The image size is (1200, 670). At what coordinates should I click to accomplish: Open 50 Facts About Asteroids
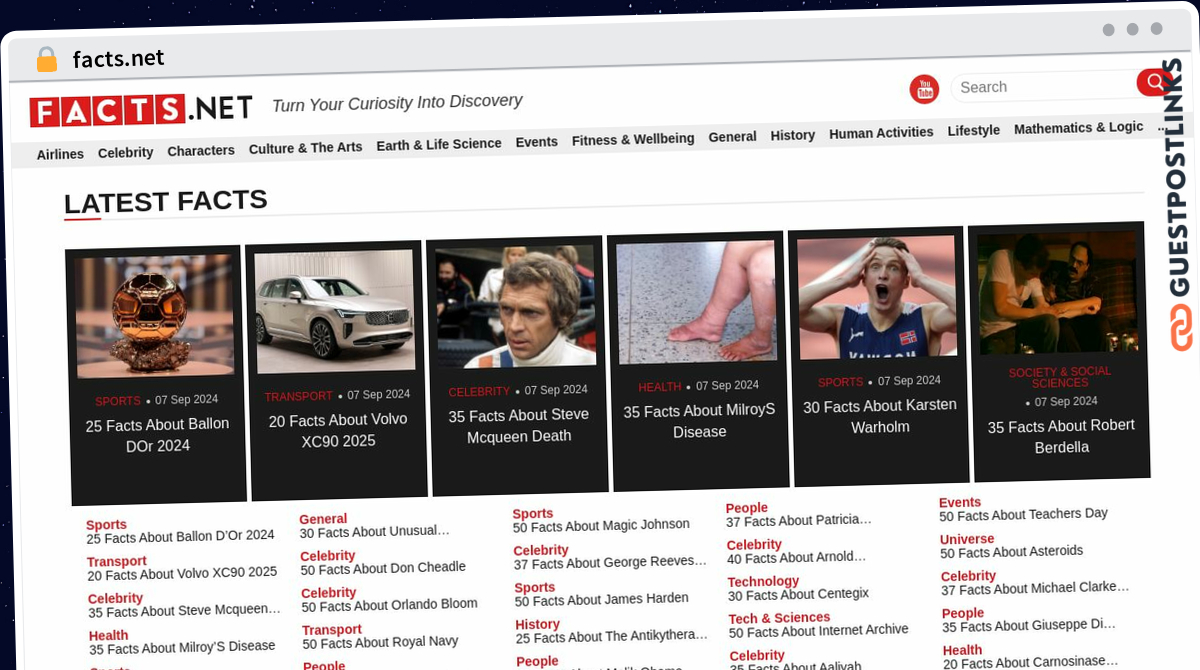click(x=1011, y=551)
